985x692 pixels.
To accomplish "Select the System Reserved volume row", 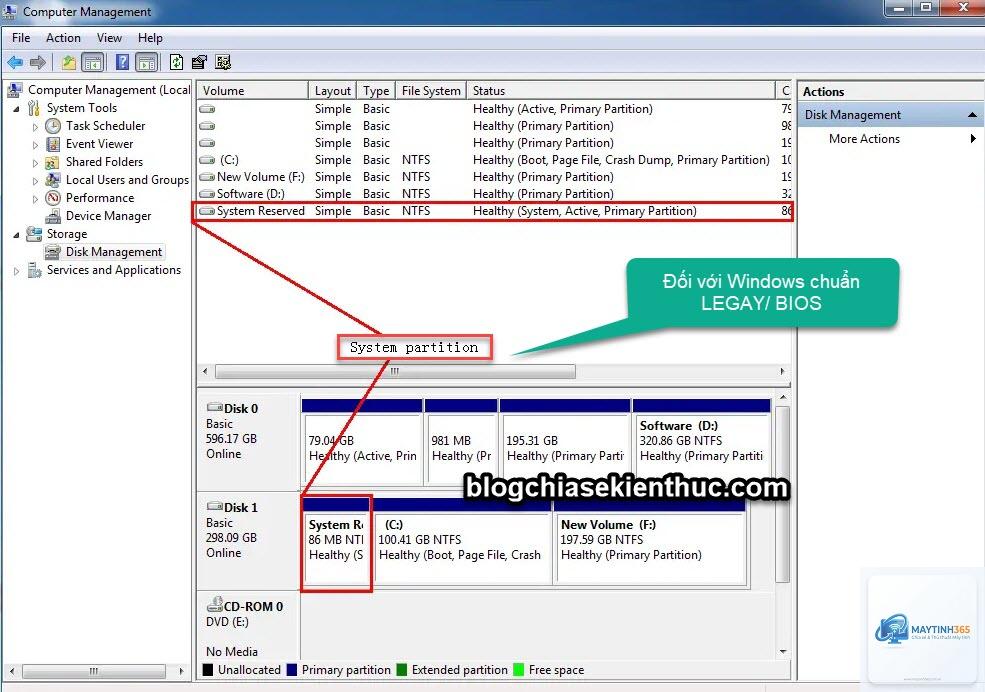I will click(x=494, y=211).
